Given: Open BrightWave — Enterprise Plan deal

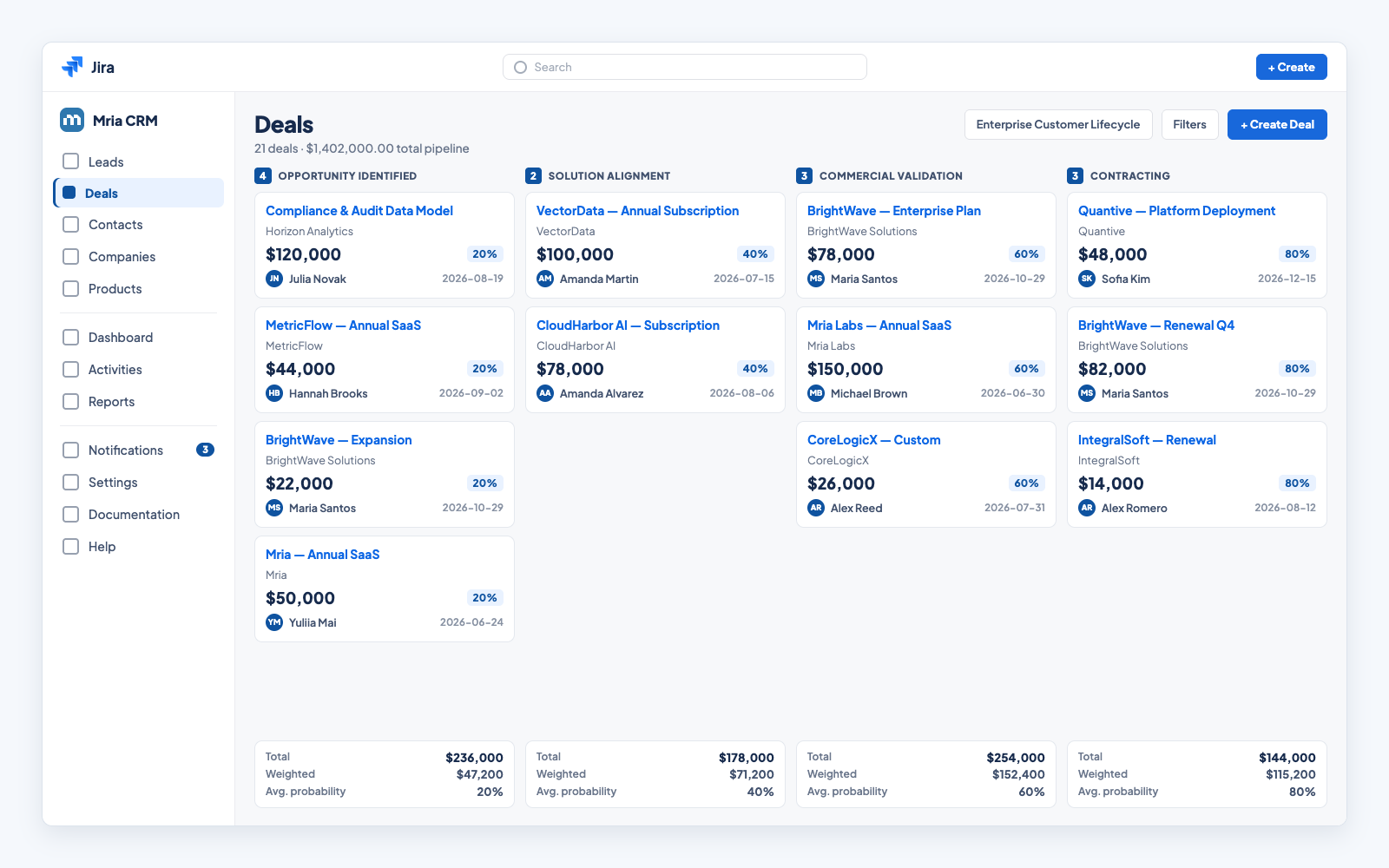Looking at the screenshot, I should tap(893, 211).
